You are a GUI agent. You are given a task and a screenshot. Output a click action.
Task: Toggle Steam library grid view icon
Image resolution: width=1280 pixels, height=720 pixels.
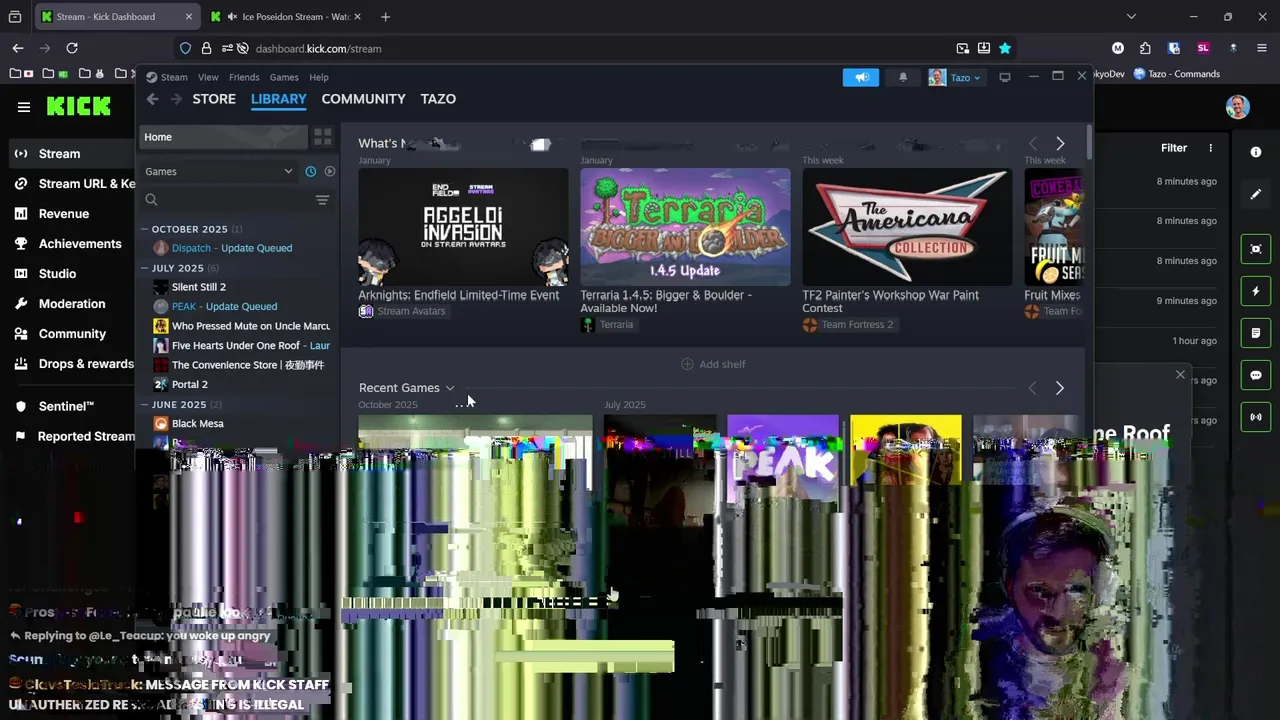pyautogui.click(x=322, y=137)
